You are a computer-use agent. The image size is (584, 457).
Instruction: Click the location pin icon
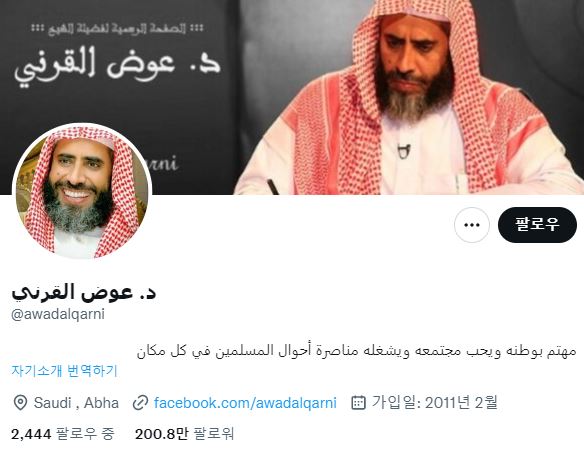coord(20,403)
